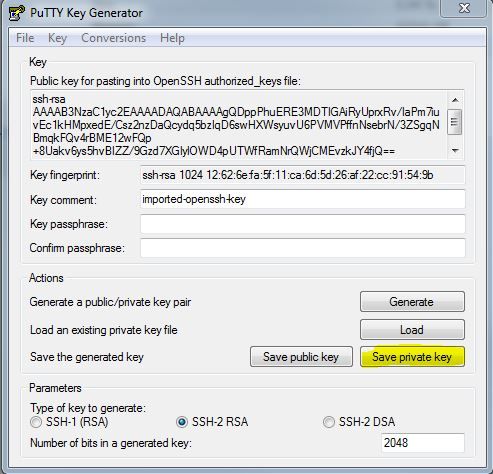493x474 pixels.
Task: Open the Conversions menu
Action: tap(114, 38)
